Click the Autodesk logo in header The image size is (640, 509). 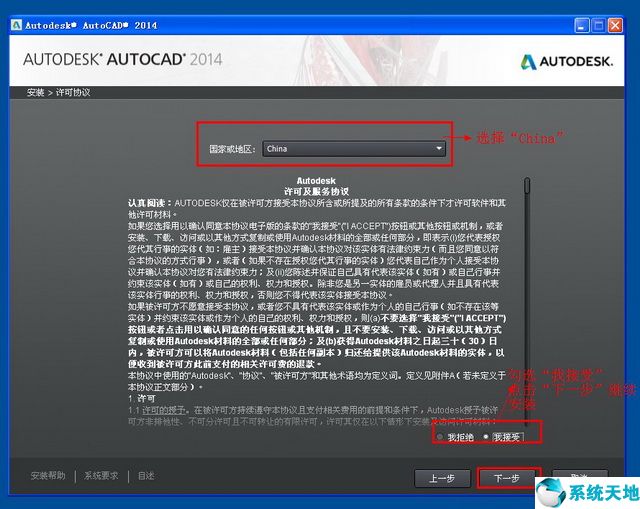[x=567, y=62]
